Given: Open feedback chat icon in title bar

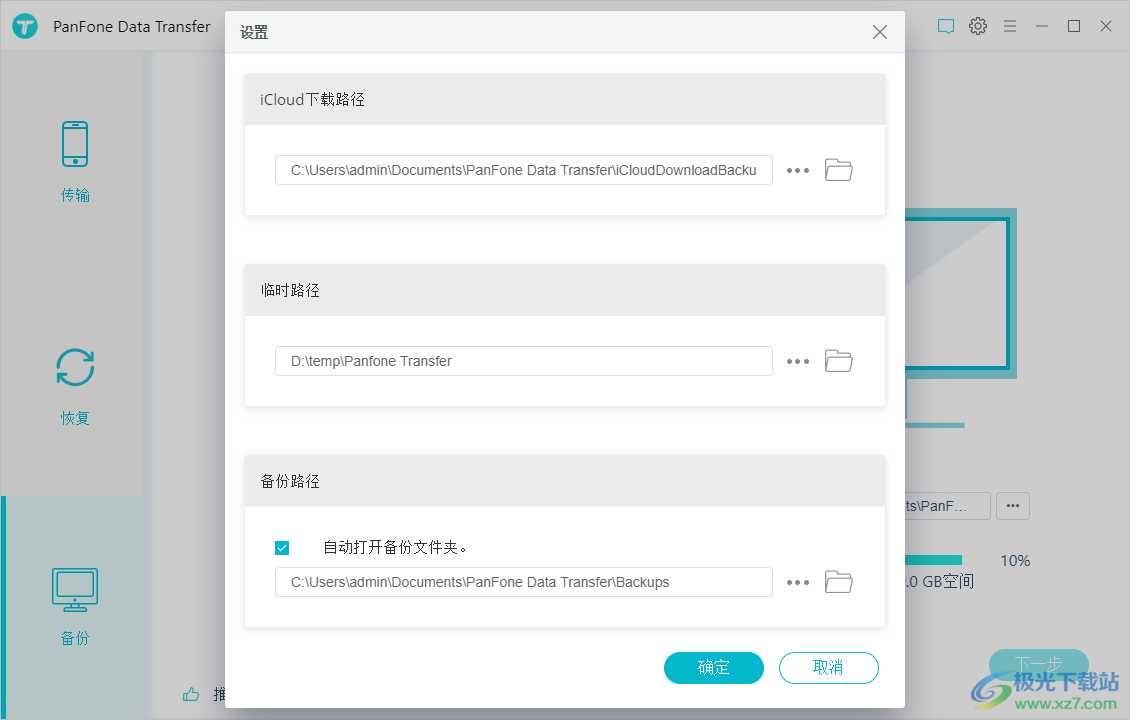Looking at the screenshot, I should tap(946, 27).
